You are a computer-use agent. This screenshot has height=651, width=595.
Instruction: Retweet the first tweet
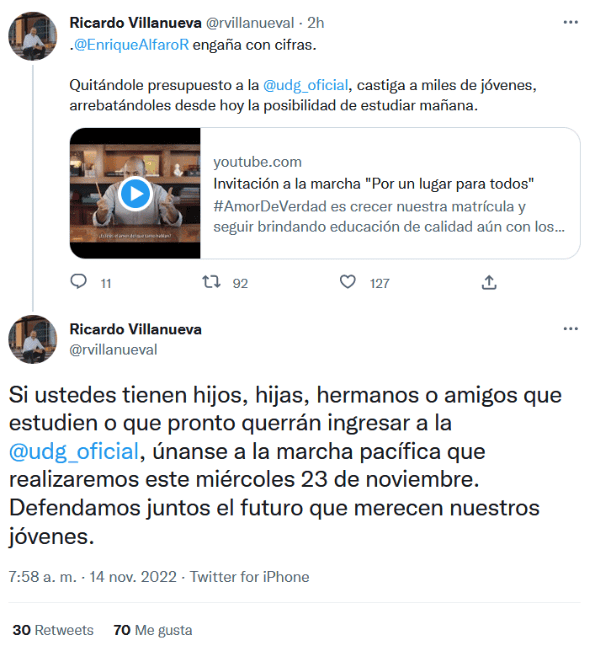click(x=211, y=282)
